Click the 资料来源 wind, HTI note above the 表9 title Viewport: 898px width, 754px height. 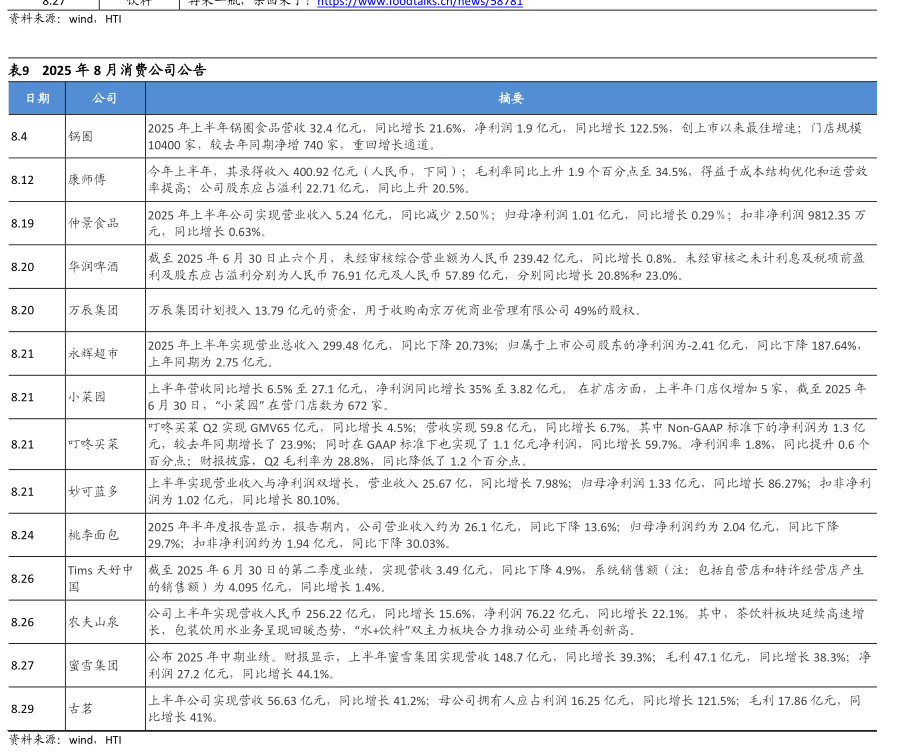pyautogui.click(x=65, y=19)
